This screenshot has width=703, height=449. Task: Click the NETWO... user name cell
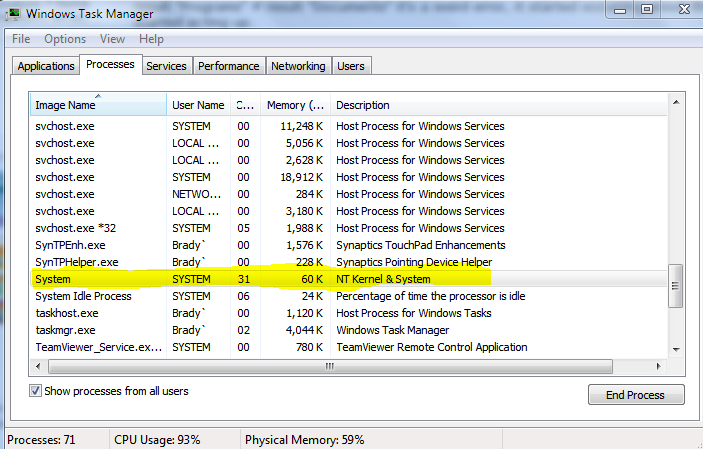tap(196, 194)
